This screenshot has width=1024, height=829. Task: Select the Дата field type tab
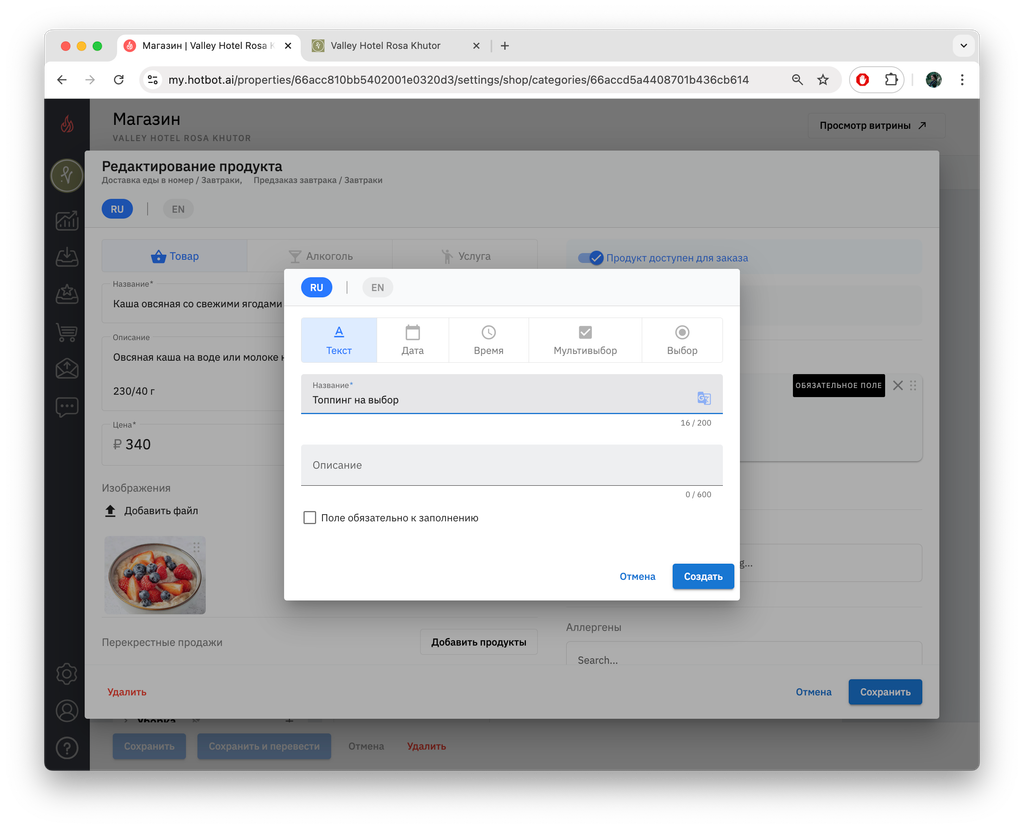tap(413, 340)
